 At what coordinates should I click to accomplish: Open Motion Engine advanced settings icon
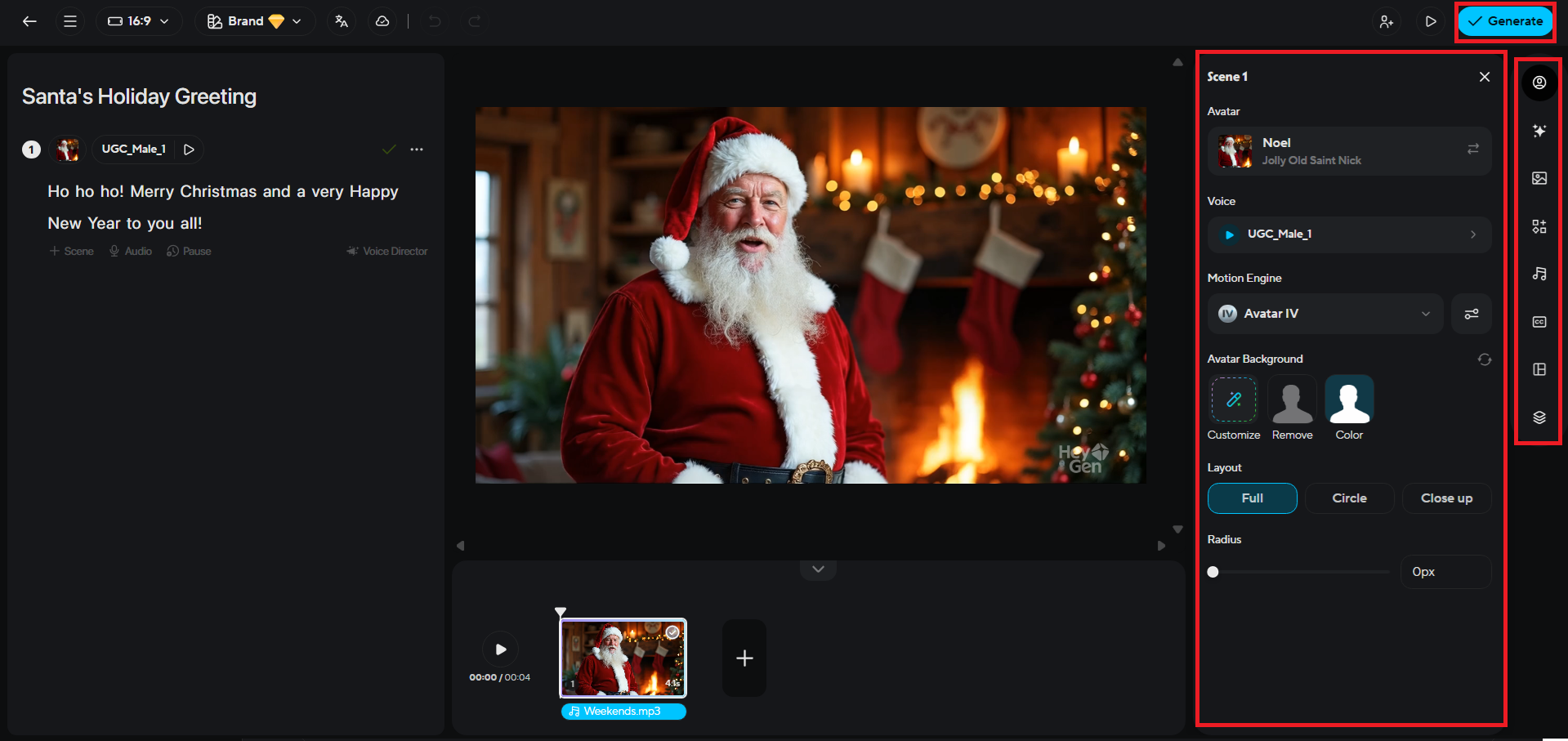coord(1472,314)
